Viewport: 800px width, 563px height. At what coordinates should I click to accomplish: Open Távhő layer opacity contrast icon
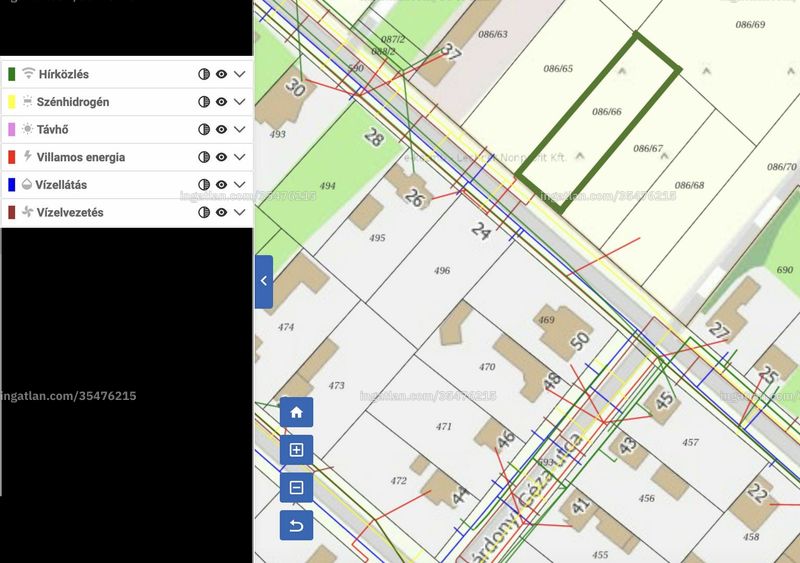point(204,129)
